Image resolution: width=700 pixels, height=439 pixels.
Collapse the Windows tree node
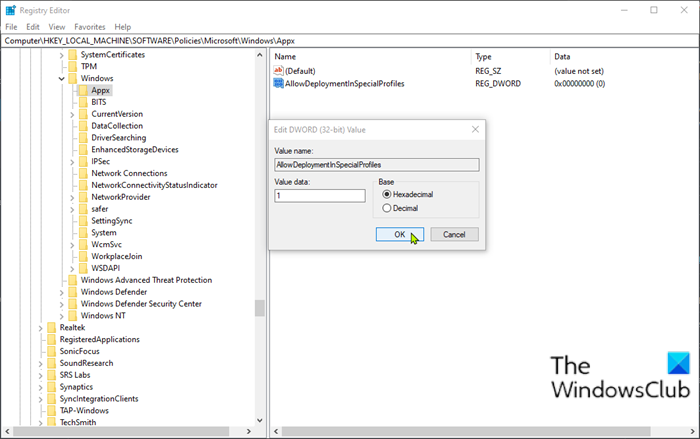pos(62,79)
